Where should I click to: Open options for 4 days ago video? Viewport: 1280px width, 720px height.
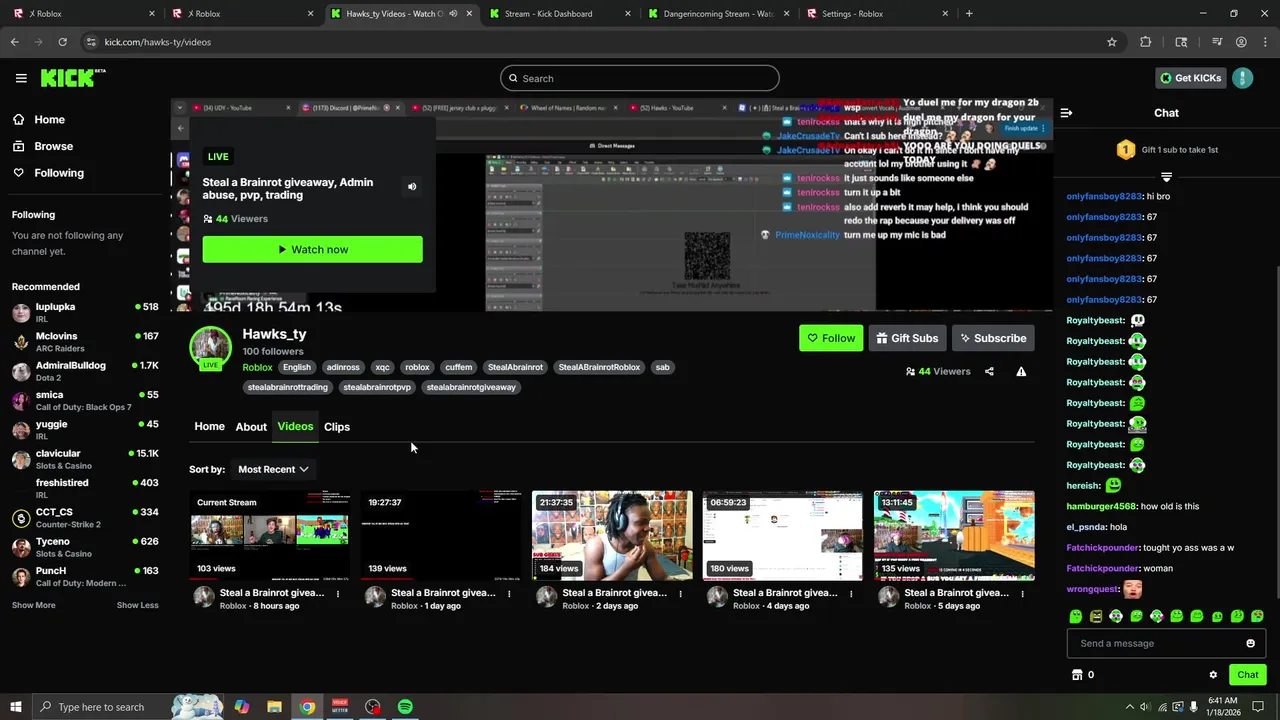851,593
